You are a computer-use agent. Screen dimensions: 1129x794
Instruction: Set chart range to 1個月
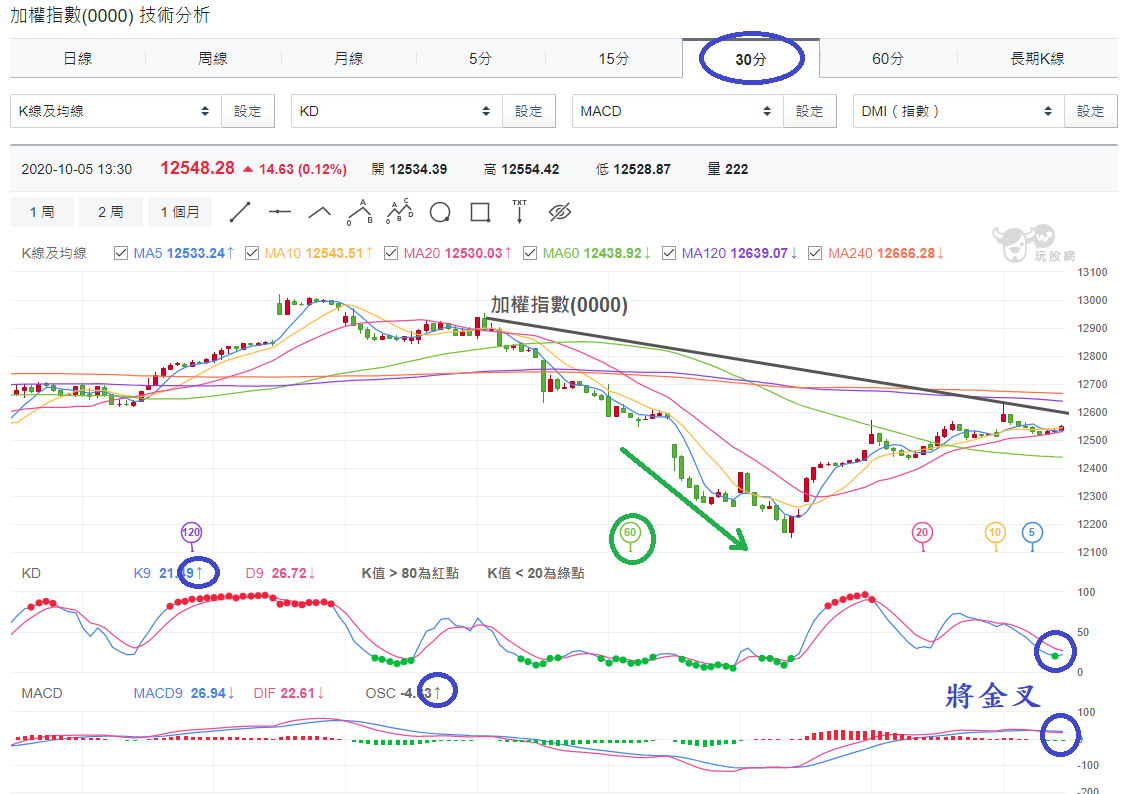180,212
